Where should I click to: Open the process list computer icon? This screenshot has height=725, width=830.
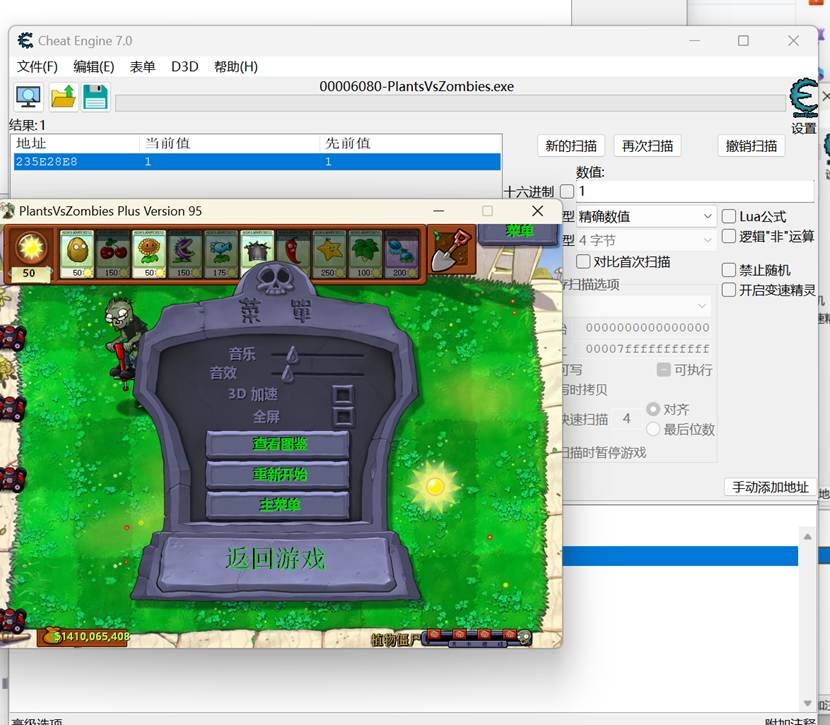click(28, 97)
